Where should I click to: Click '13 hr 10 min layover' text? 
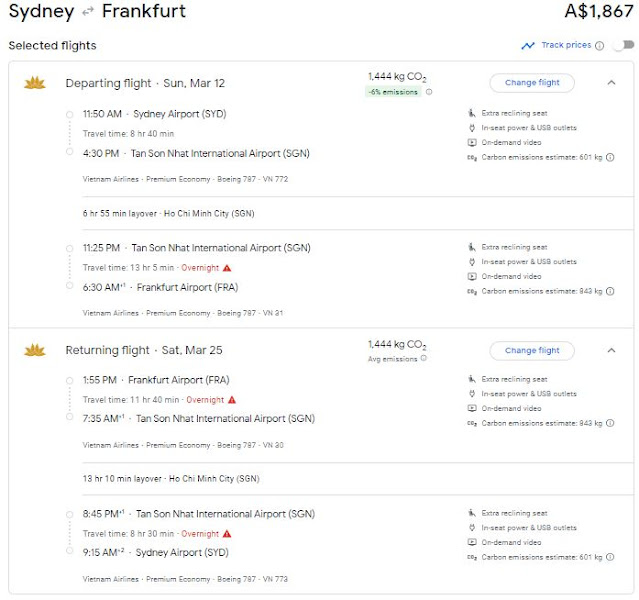point(122,479)
